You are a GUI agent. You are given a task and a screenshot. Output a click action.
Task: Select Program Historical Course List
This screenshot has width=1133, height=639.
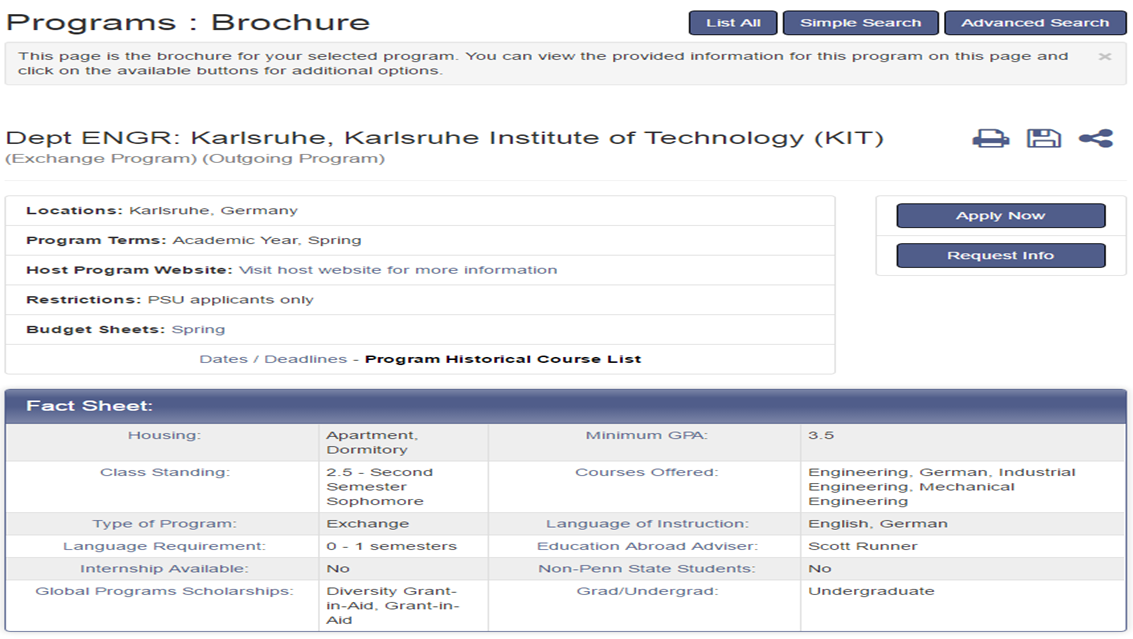coord(503,359)
